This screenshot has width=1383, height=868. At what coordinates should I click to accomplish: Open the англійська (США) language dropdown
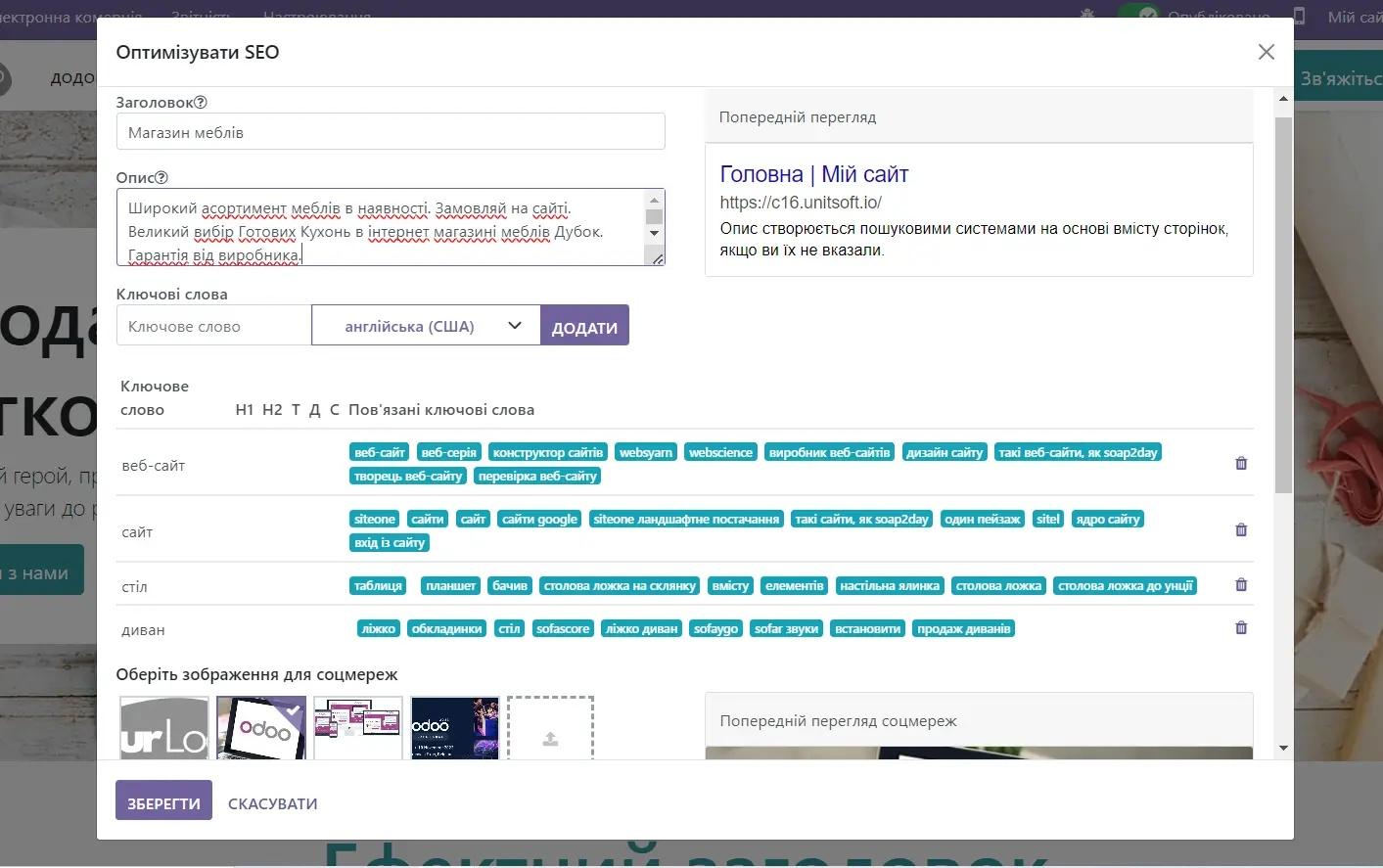426,326
